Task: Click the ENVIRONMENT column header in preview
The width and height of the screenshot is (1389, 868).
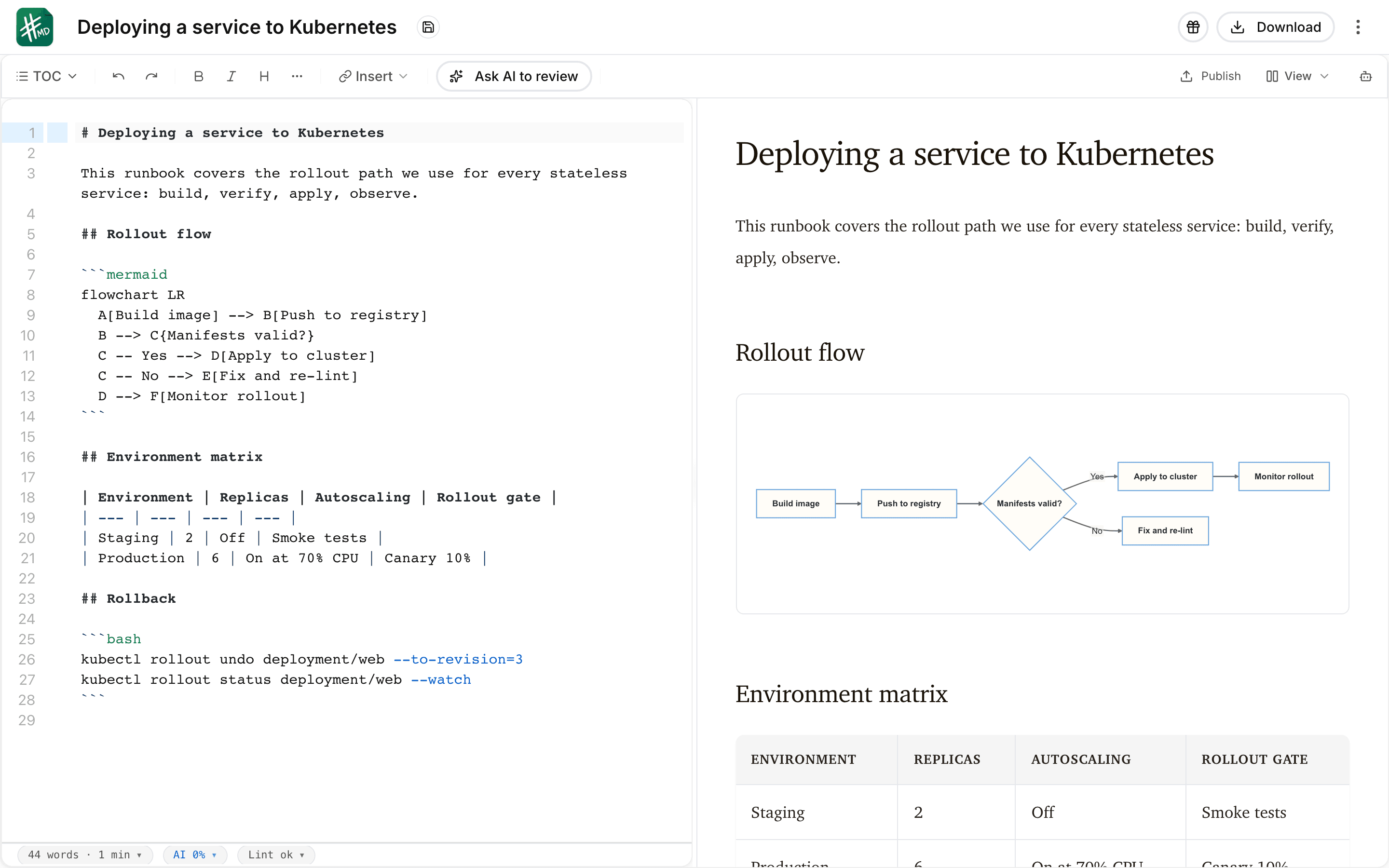Action: 817,759
